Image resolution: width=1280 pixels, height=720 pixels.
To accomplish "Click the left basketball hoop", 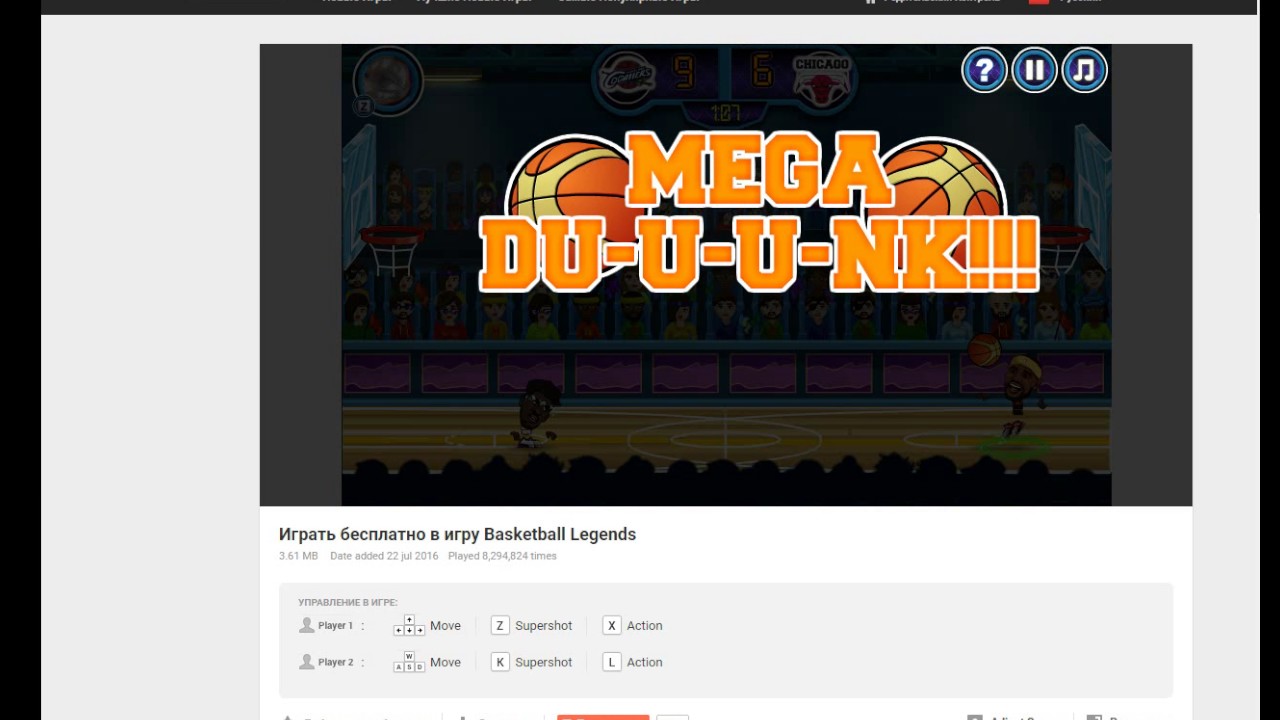I will (x=391, y=249).
